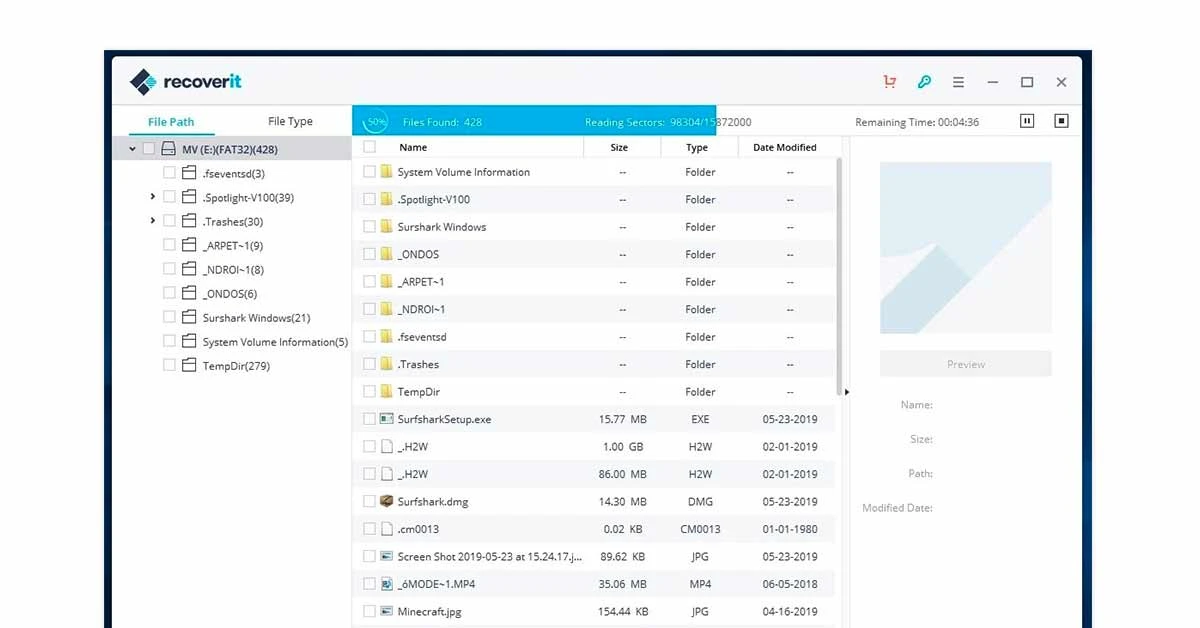Click the registration key icon
Screen dimensions: 1200x628
pos(925,82)
